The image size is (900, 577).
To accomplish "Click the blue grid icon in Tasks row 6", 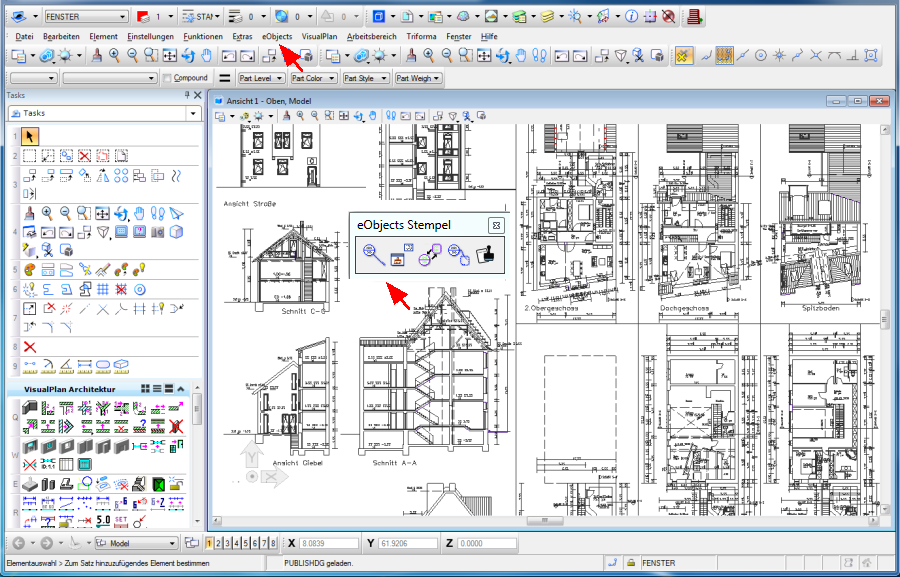I will tap(103, 289).
